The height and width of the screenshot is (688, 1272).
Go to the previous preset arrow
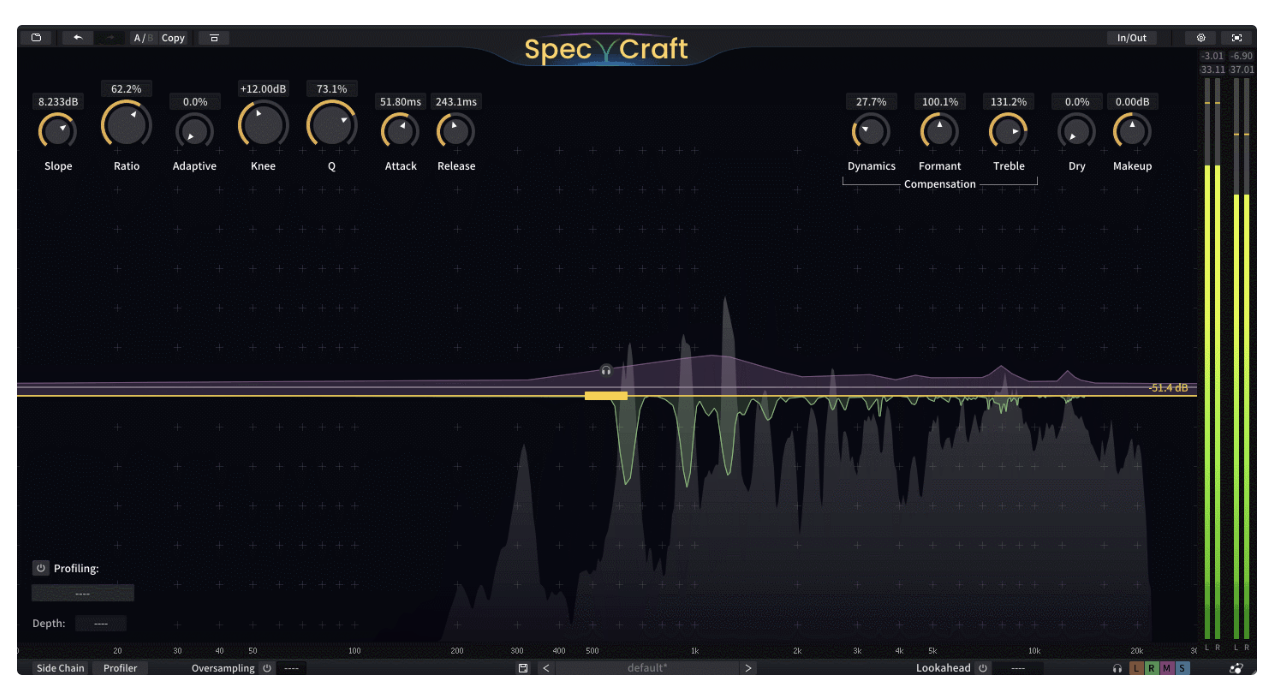(x=546, y=668)
